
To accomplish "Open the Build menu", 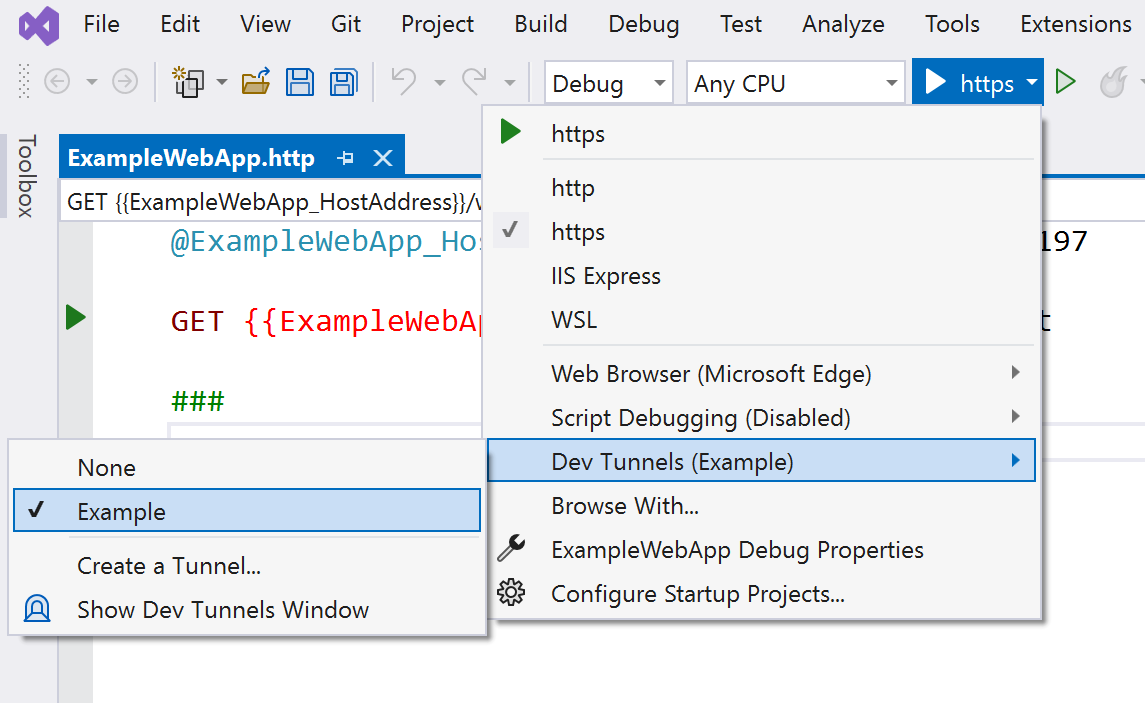I will point(540,24).
